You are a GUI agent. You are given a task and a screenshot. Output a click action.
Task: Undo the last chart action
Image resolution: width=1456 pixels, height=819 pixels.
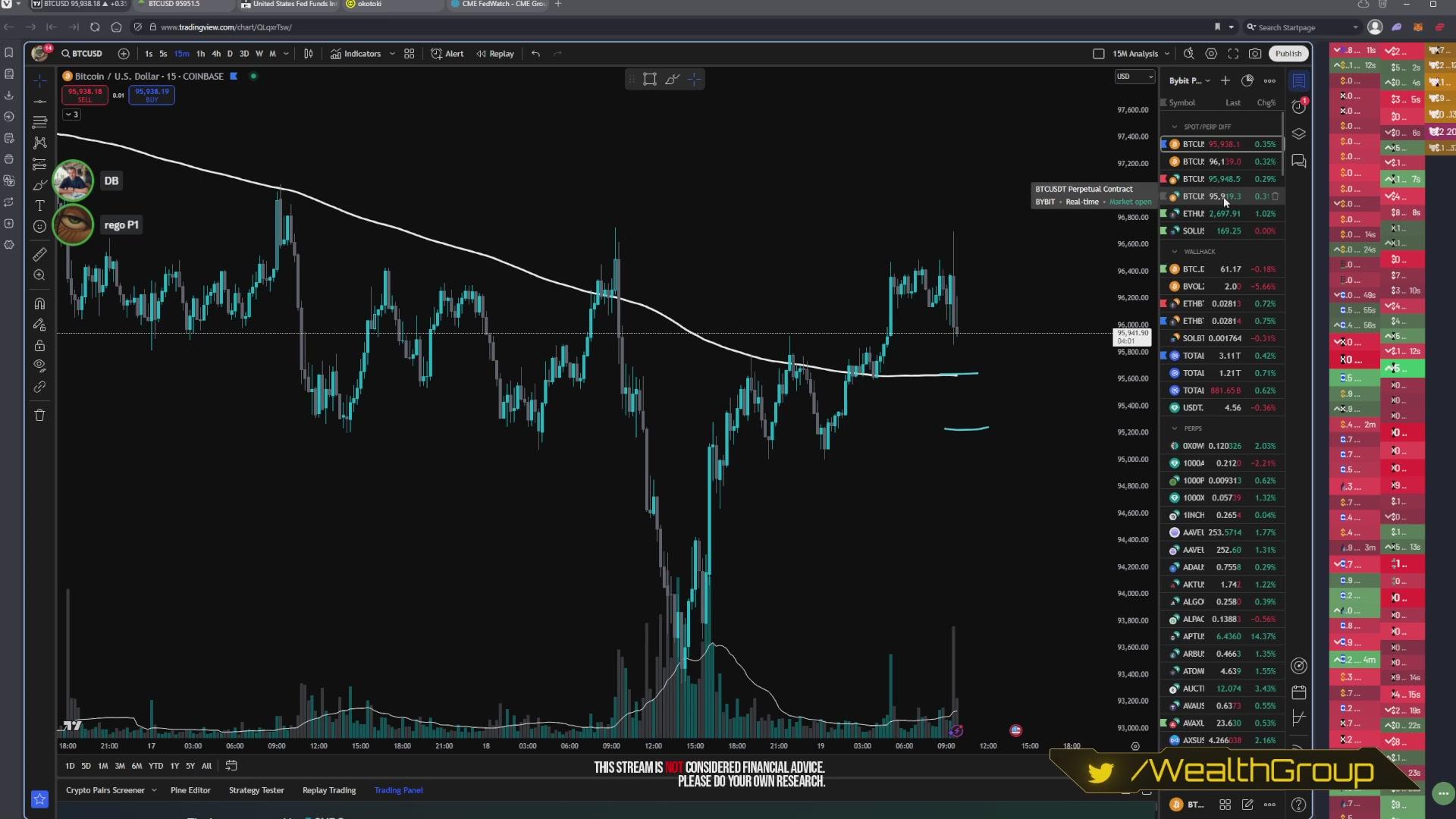click(536, 54)
